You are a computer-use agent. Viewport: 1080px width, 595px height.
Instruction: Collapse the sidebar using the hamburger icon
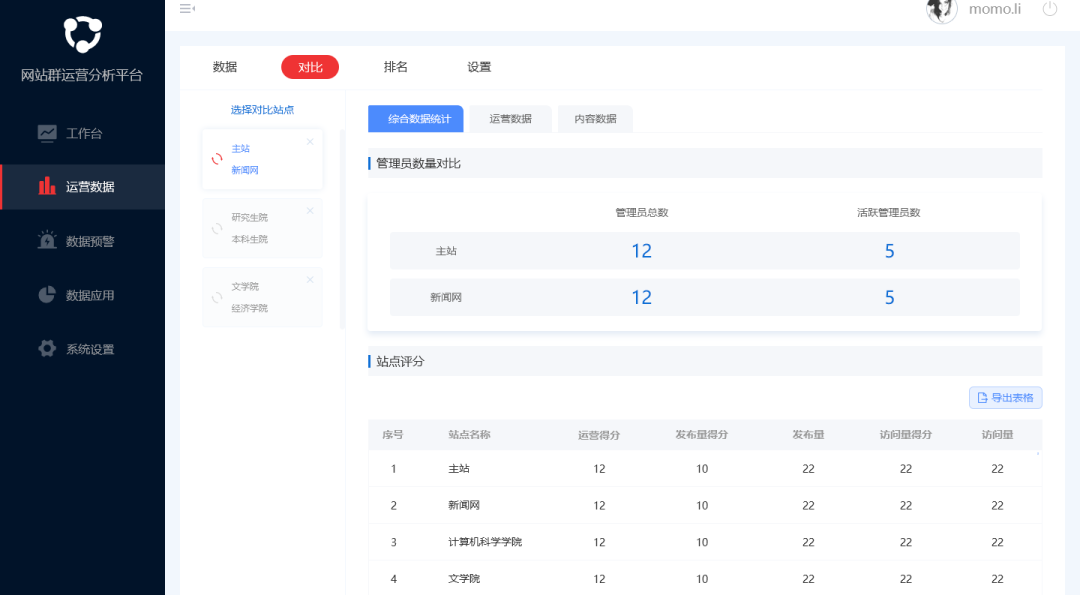185,8
